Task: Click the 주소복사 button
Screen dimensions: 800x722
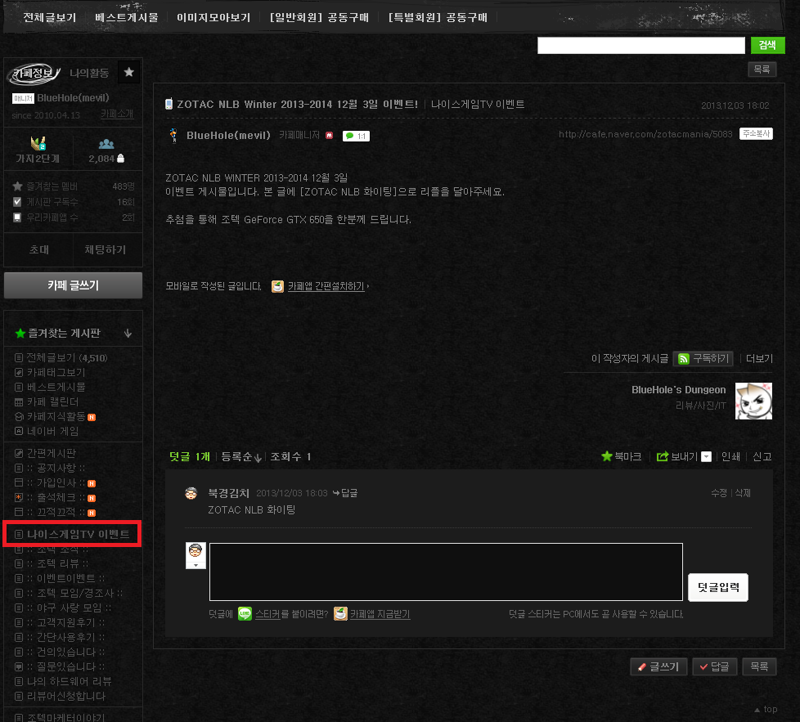Action: (x=756, y=134)
